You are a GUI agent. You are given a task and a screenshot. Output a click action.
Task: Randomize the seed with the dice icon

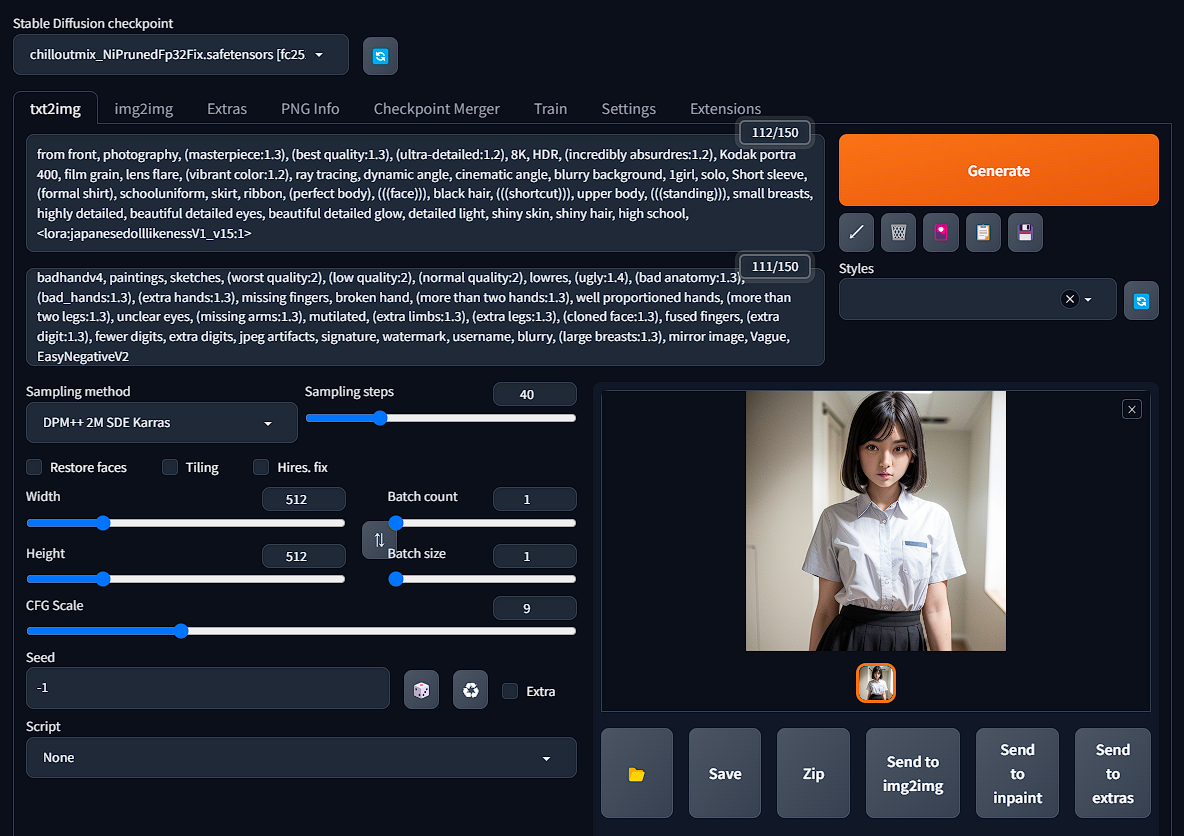(x=421, y=690)
